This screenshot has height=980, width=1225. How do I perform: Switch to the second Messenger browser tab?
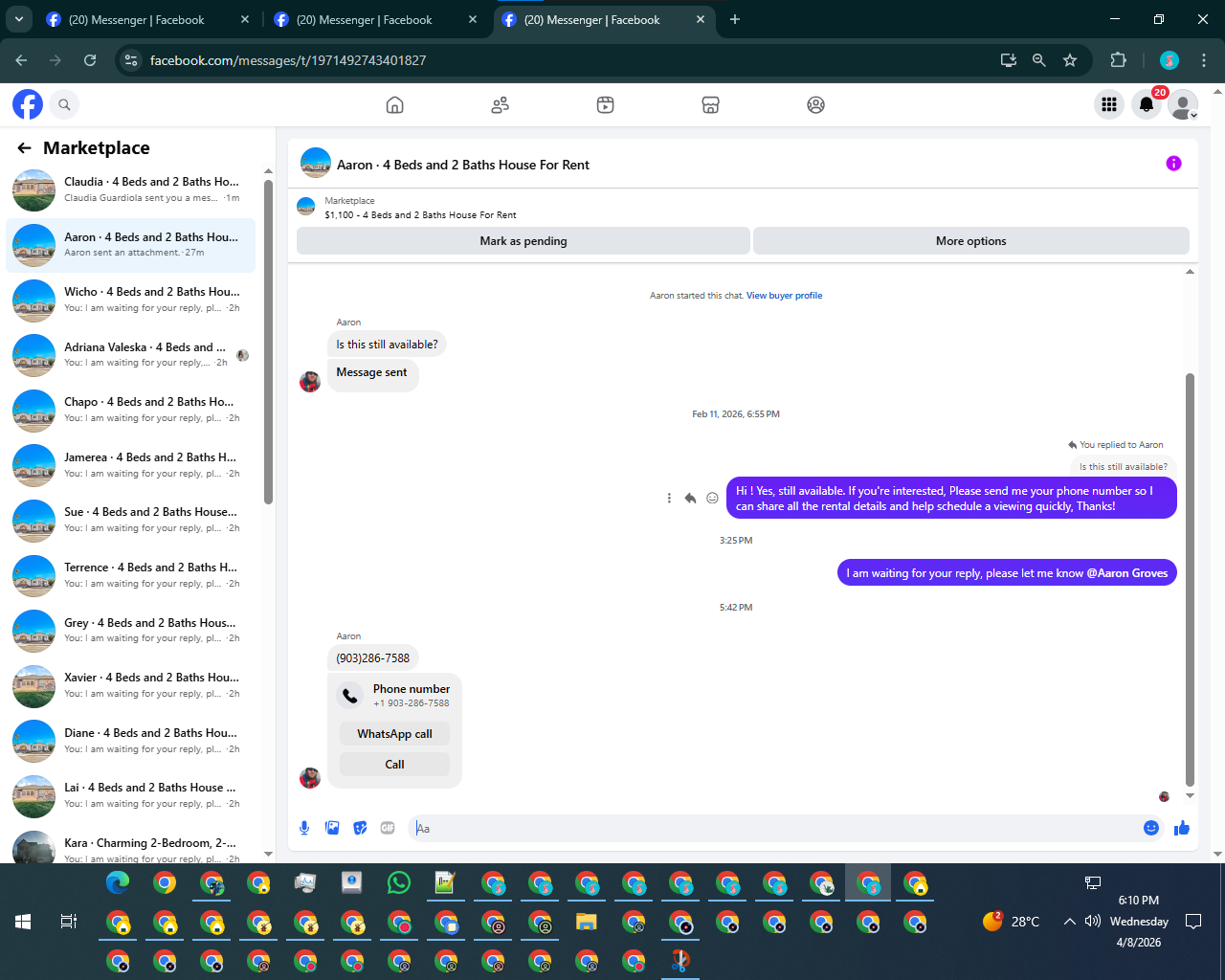point(376,19)
